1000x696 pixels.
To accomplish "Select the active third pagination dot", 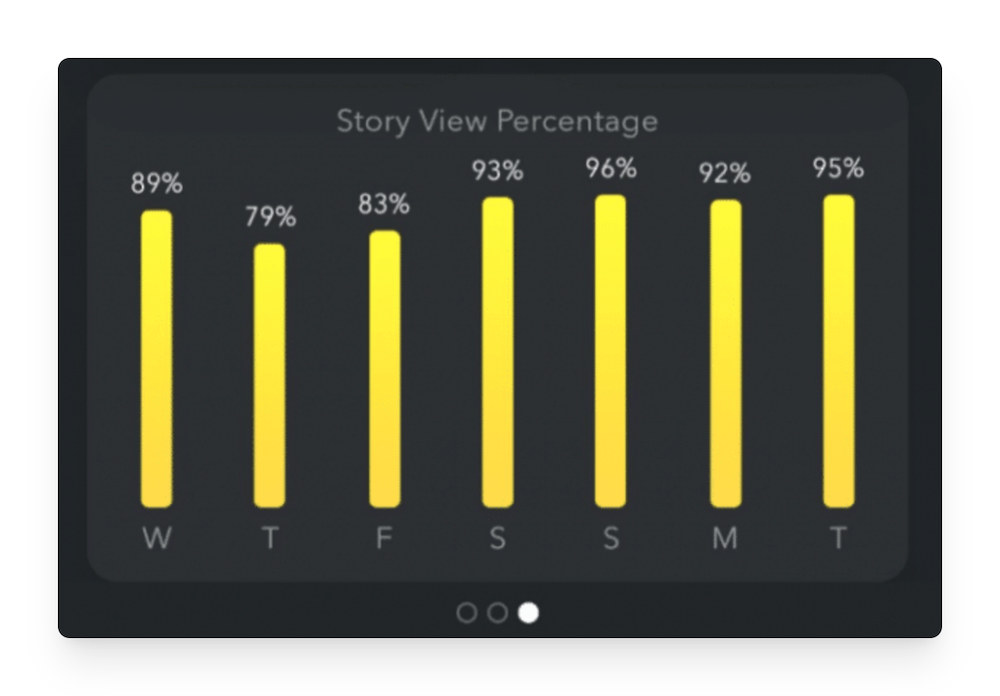I will click(527, 611).
